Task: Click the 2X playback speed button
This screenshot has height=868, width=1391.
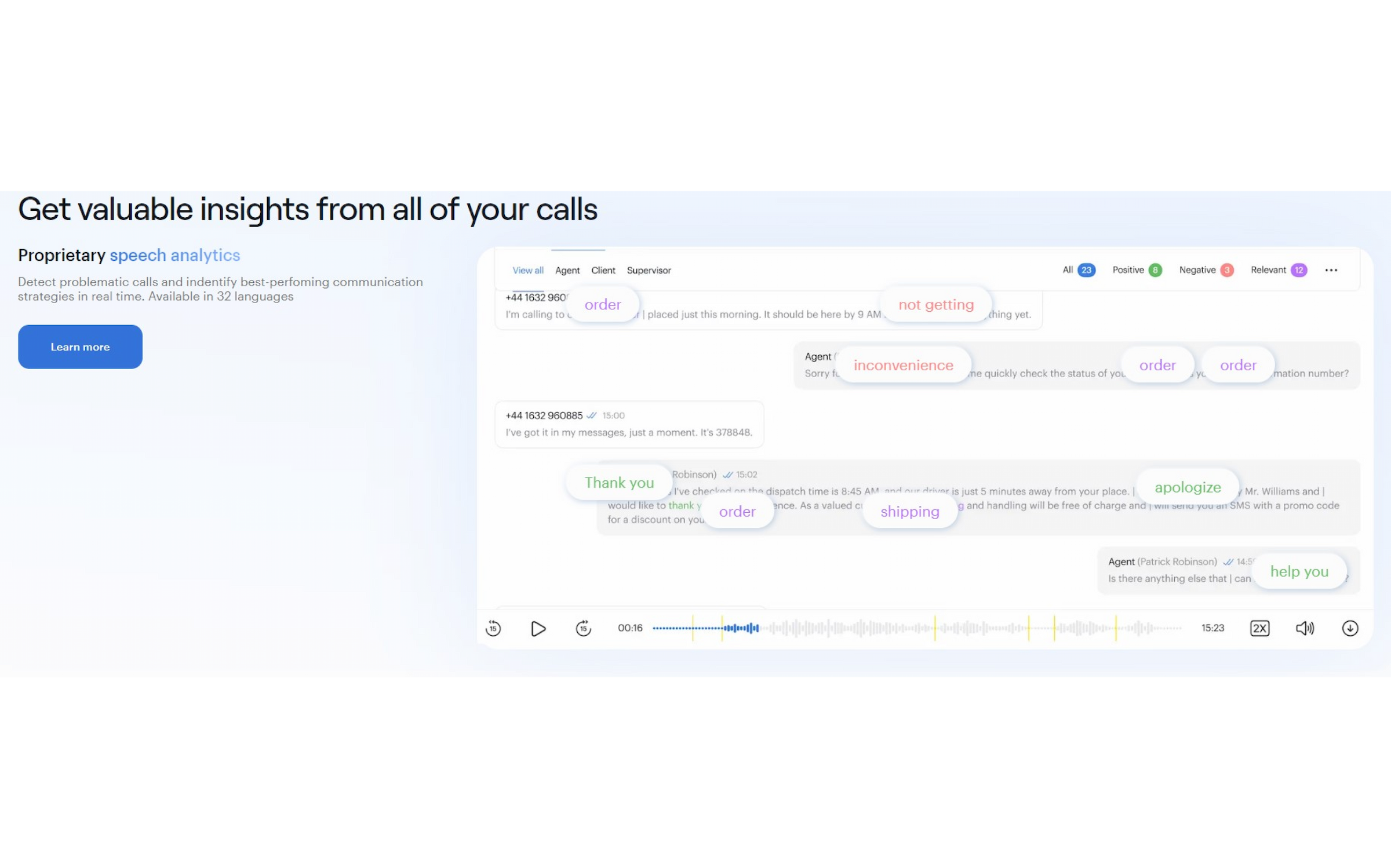Action: (1259, 628)
